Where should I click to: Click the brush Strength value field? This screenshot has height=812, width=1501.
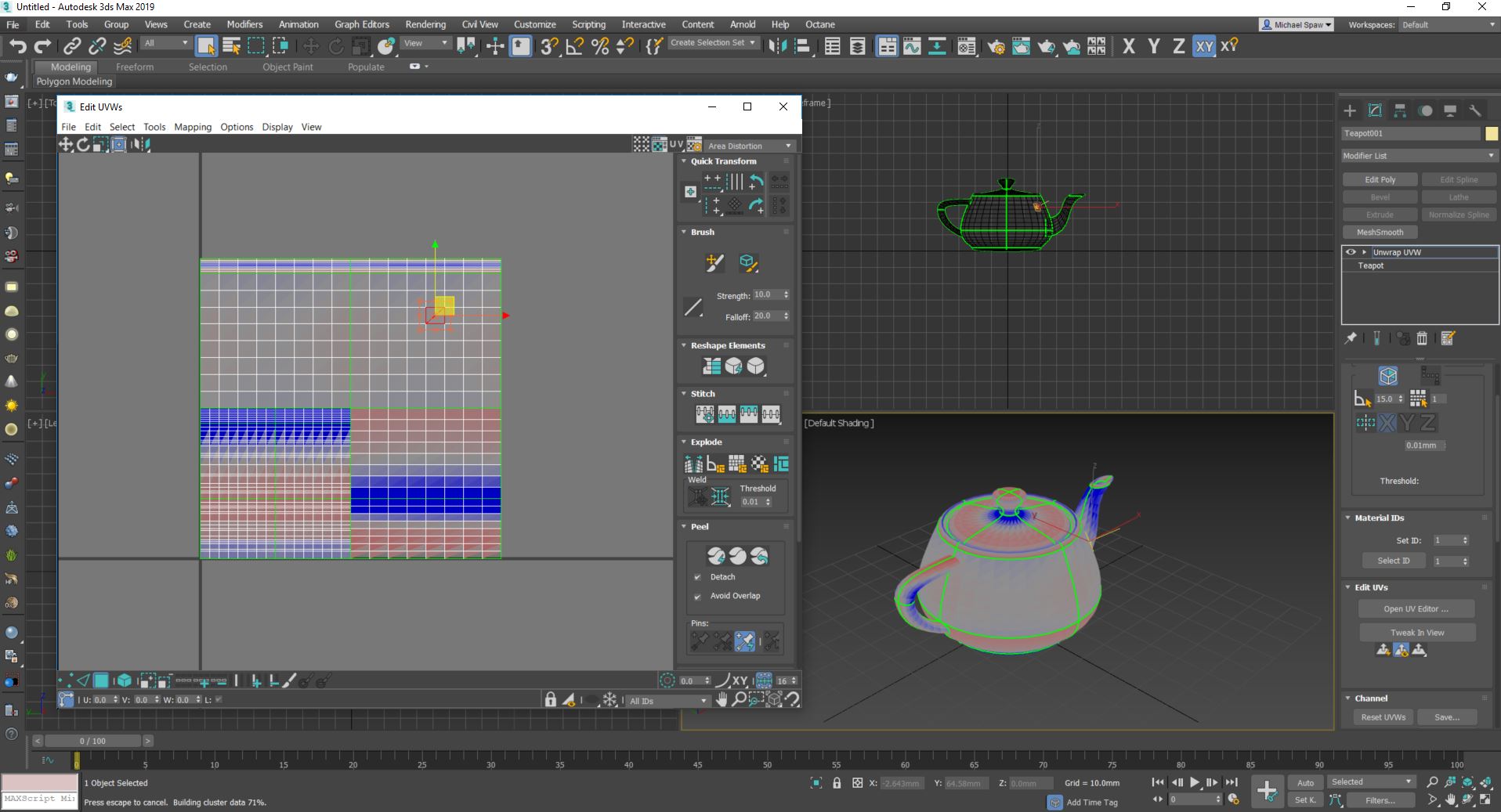pyautogui.click(x=765, y=295)
